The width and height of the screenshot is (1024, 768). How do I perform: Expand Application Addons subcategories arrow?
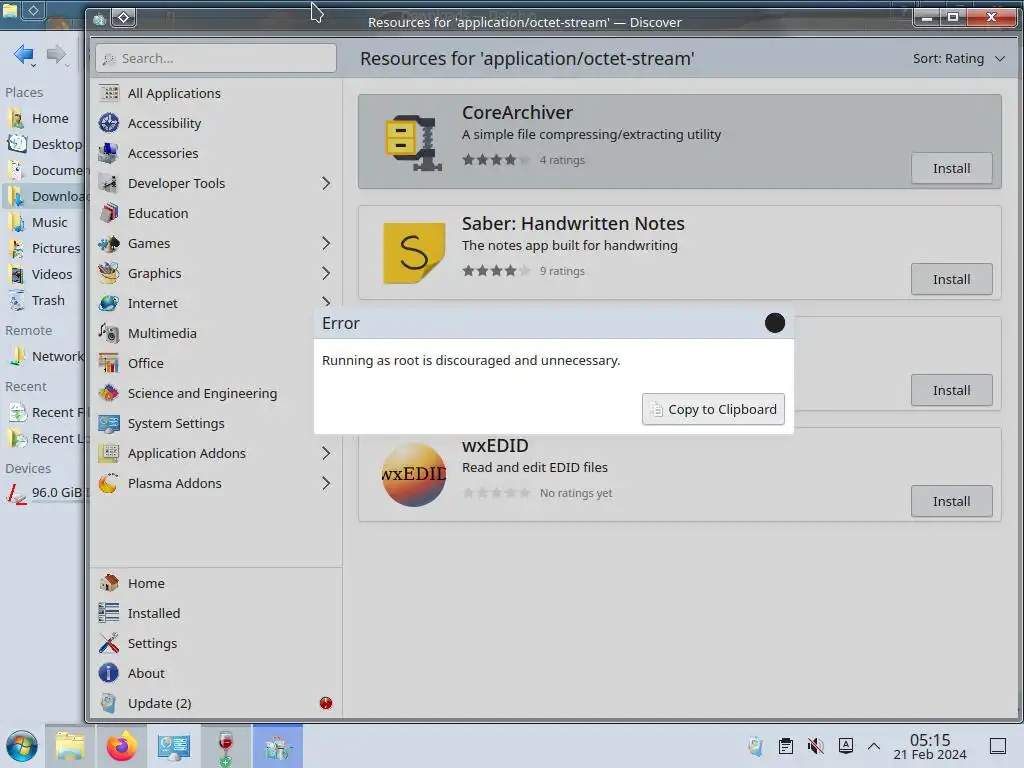(x=326, y=453)
